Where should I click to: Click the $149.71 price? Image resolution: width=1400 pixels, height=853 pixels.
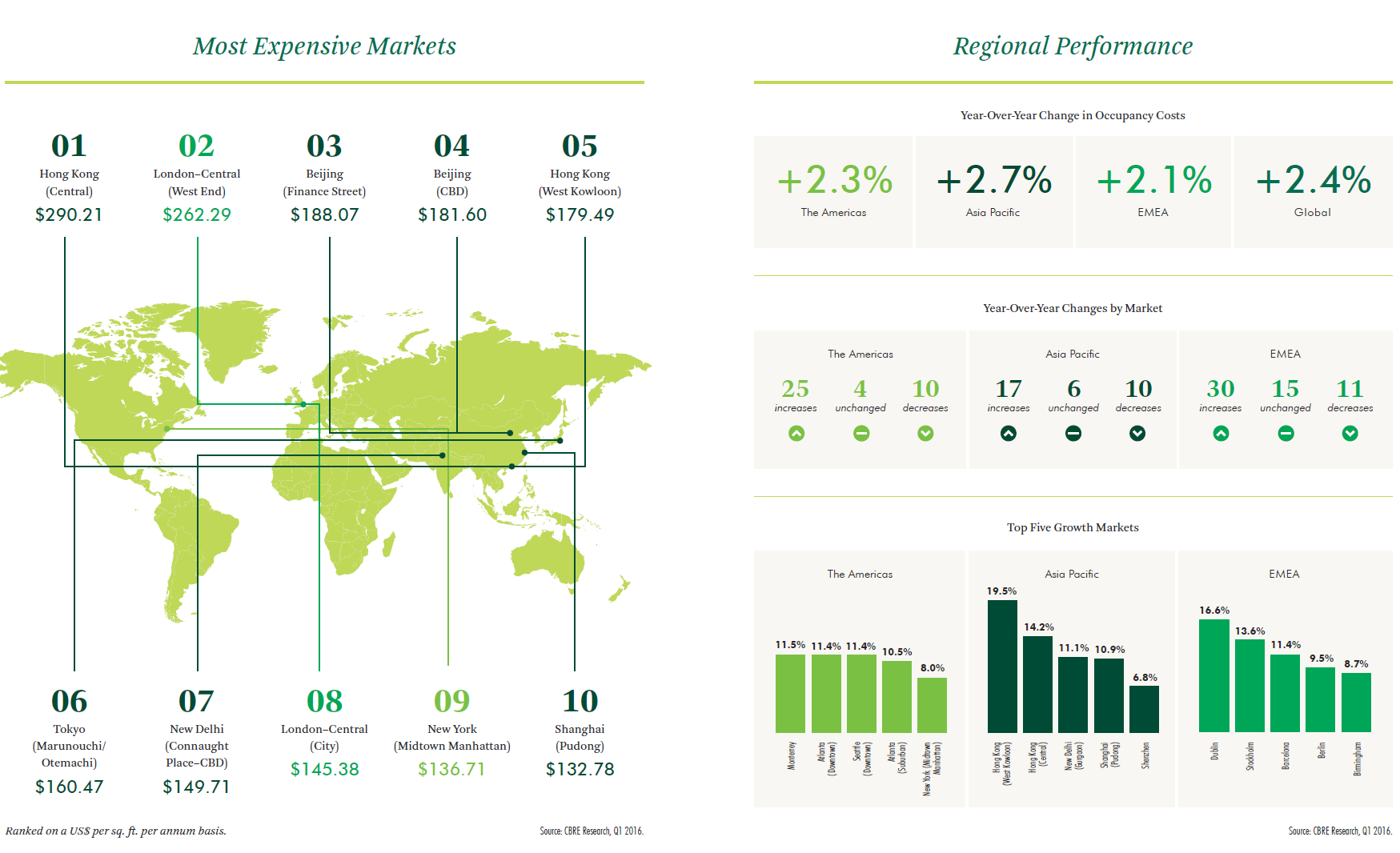tap(197, 787)
